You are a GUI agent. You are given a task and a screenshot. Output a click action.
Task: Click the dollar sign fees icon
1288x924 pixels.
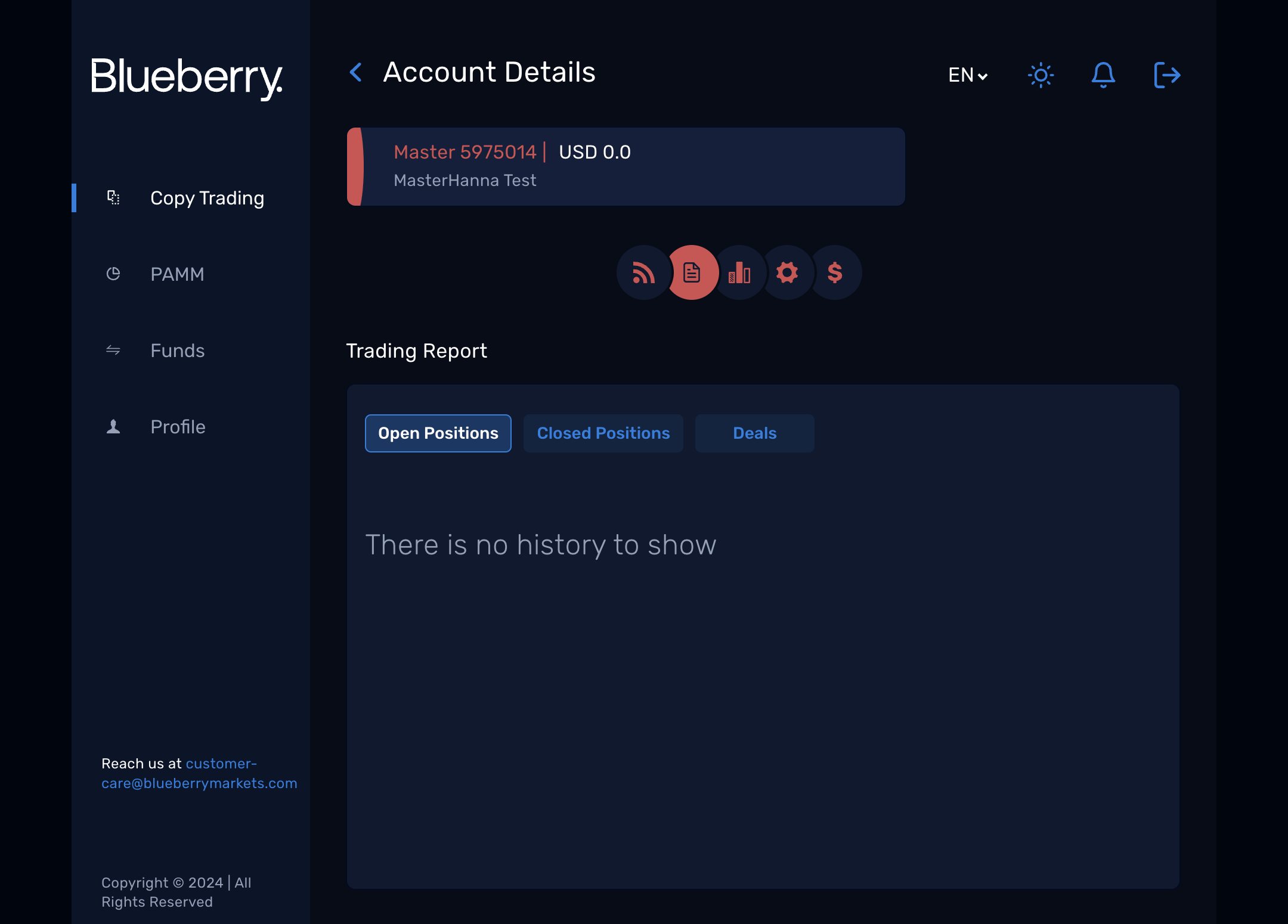point(835,272)
